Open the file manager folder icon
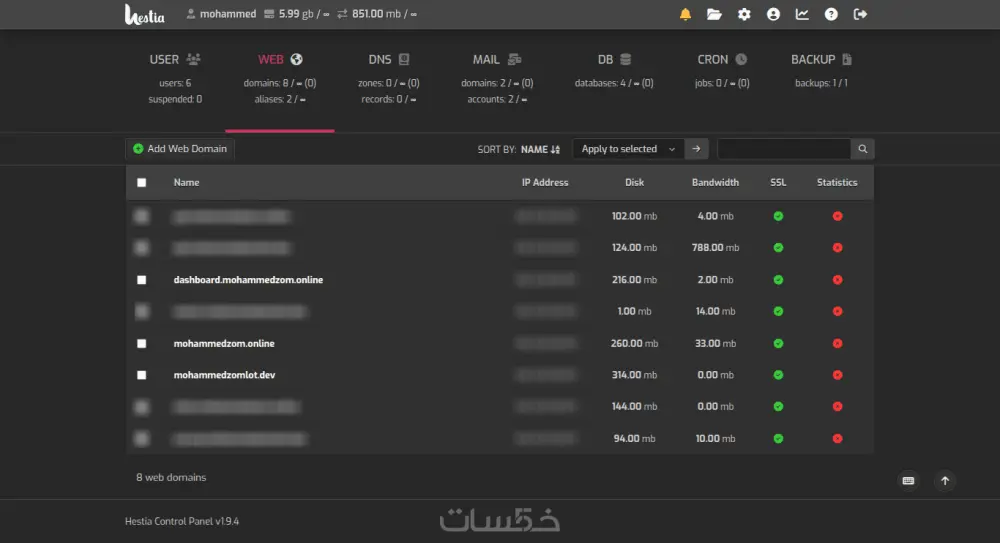The height and width of the screenshot is (543, 1000). (x=714, y=14)
